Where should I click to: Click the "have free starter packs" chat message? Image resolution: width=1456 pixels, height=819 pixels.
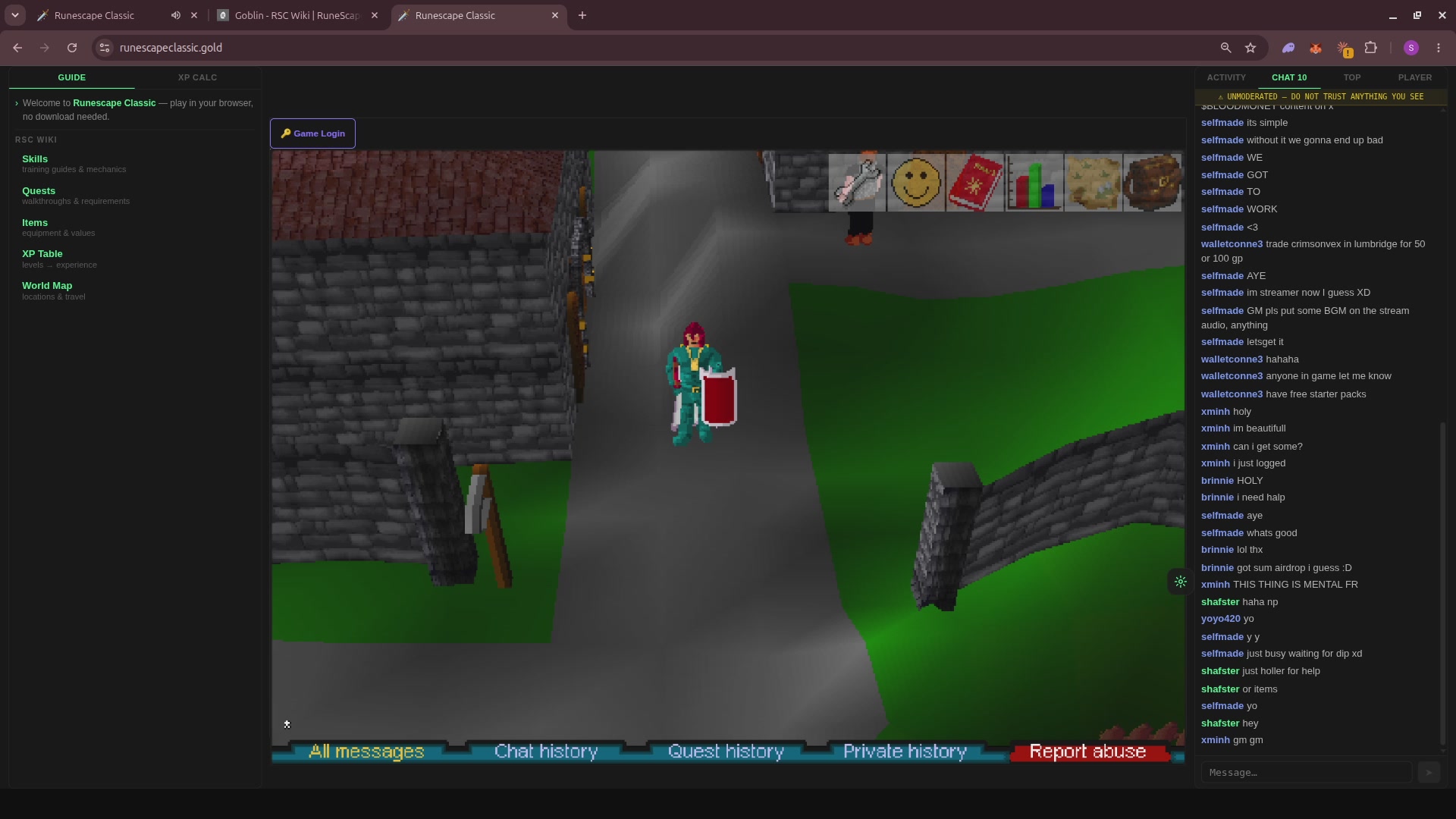1316,394
